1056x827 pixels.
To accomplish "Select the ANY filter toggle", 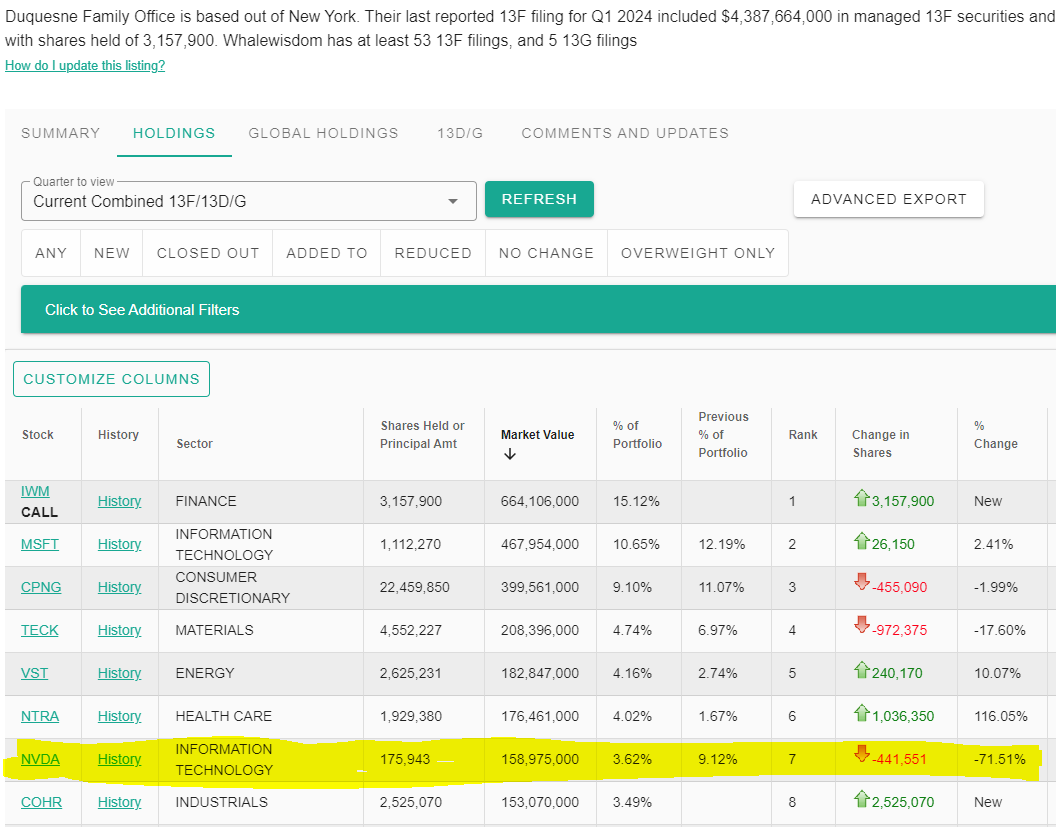I will (x=51, y=253).
